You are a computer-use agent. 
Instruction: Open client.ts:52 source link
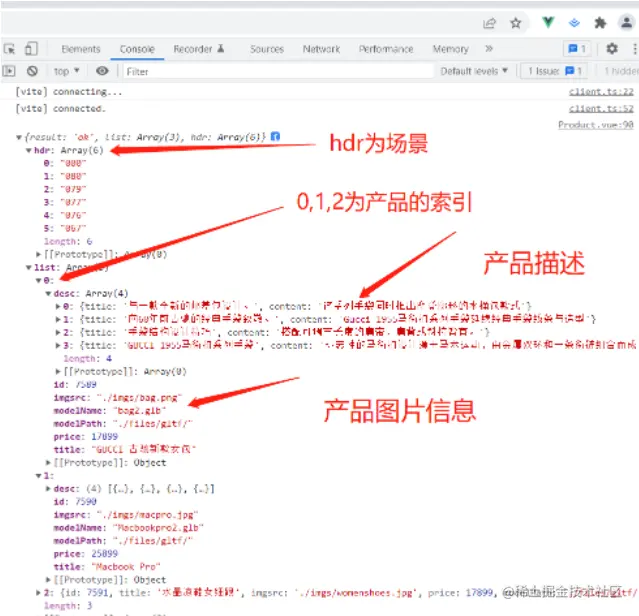(x=601, y=109)
